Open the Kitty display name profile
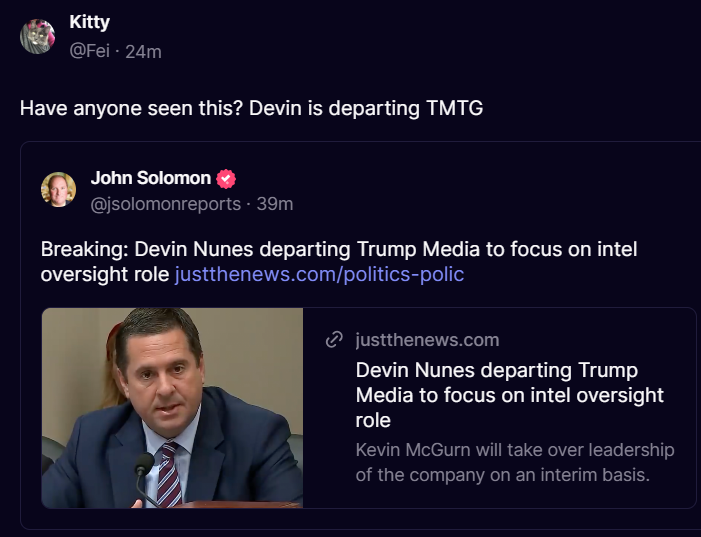Image resolution: width=701 pixels, height=537 pixels. click(90, 23)
